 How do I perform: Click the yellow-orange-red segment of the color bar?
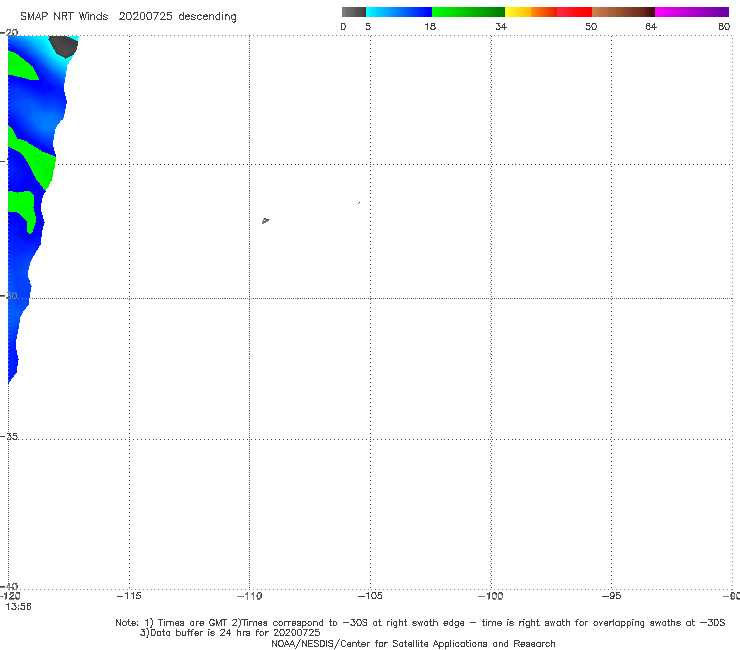click(x=548, y=12)
